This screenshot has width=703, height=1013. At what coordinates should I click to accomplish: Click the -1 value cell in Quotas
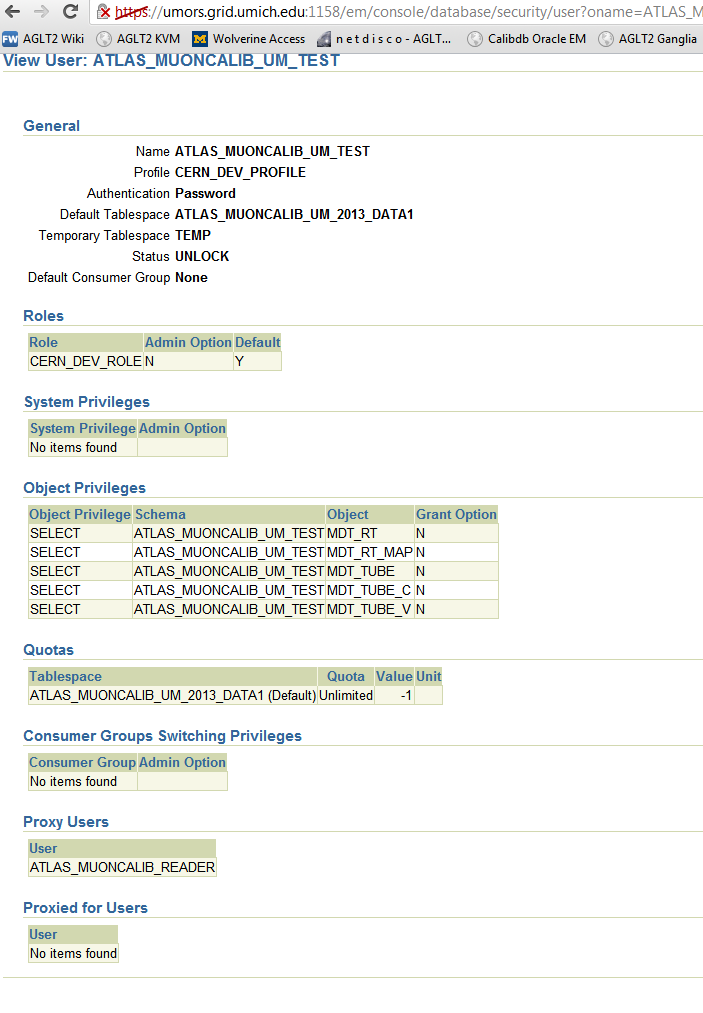pos(394,695)
